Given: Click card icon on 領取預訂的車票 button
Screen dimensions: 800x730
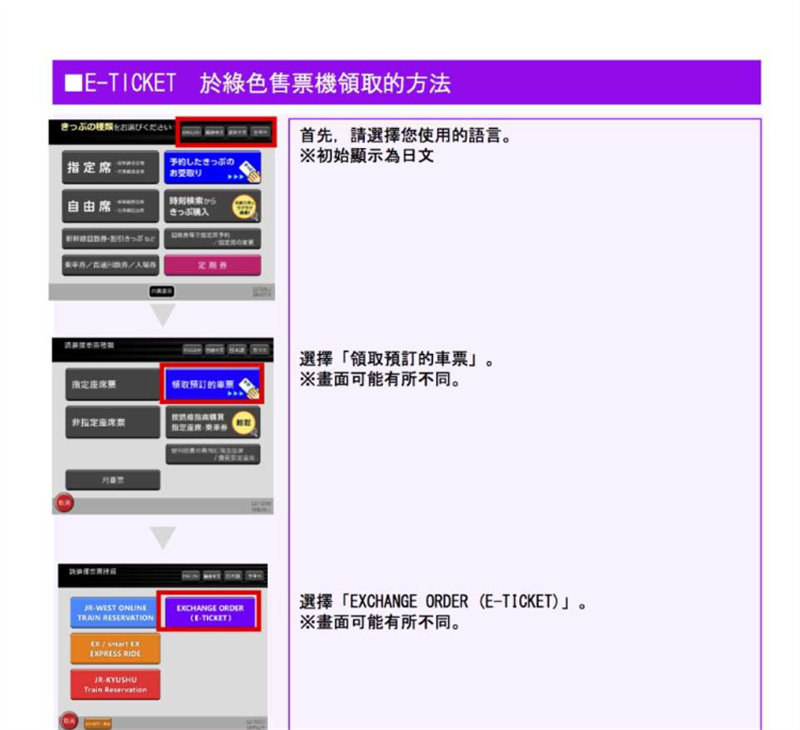Looking at the screenshot, I should click(x=249, y=386).
